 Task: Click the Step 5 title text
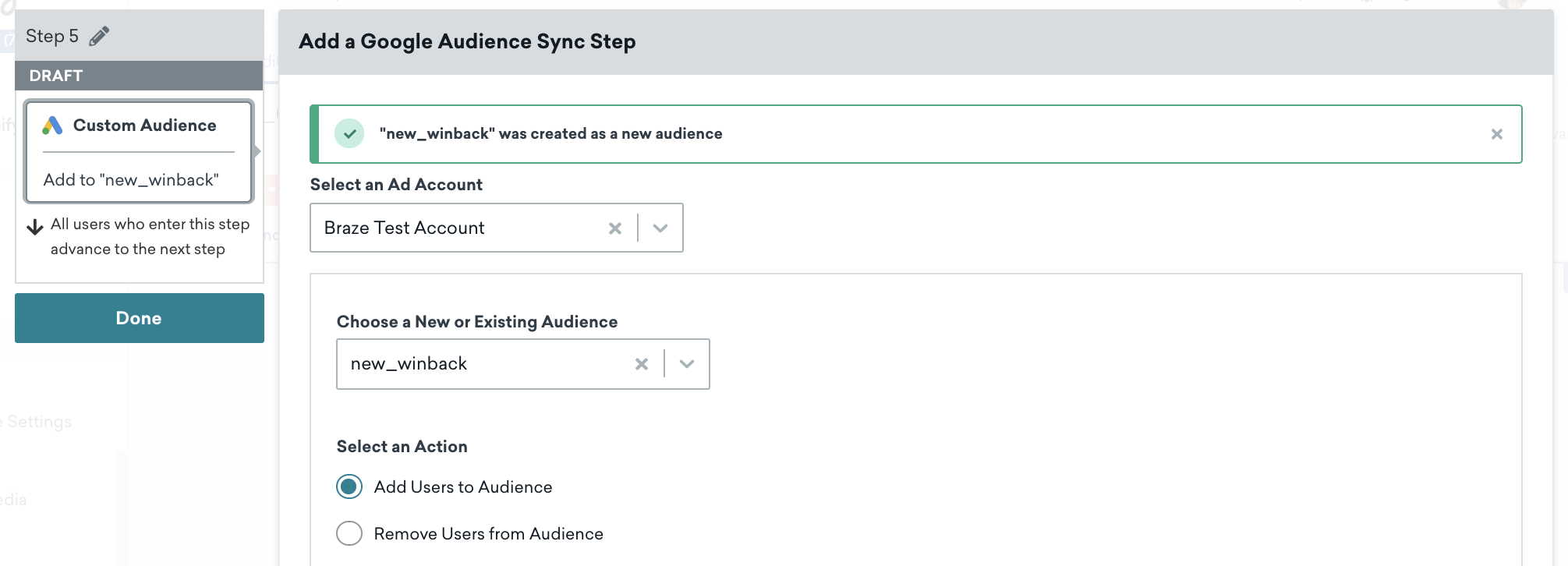tap(52, 36)
